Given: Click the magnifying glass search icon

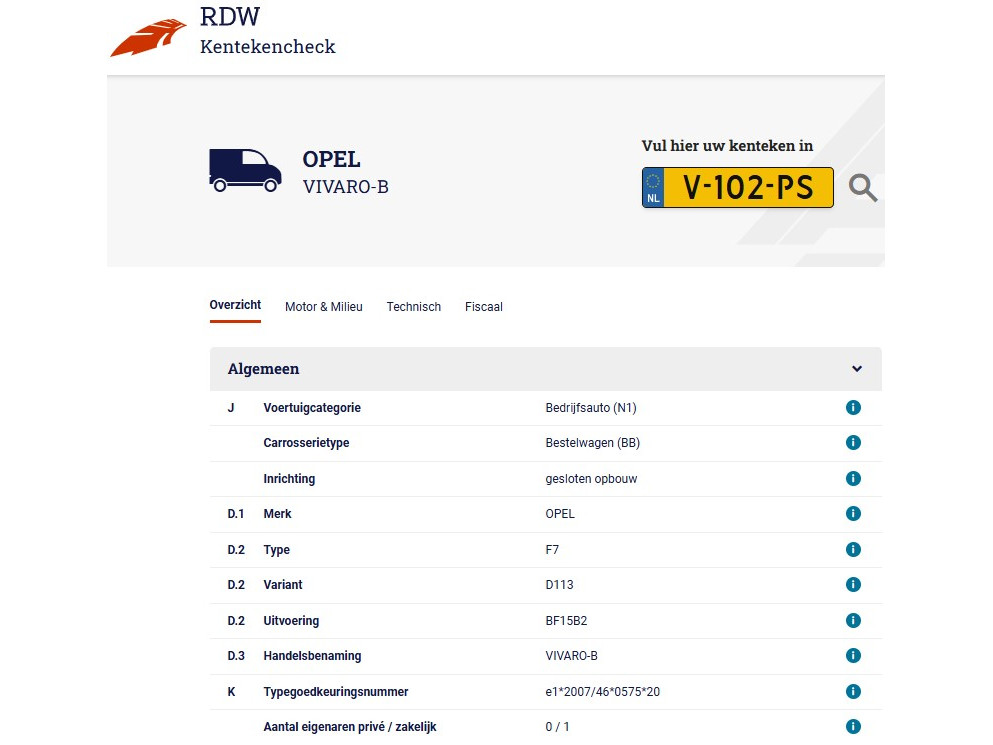Looking at the screenshot, I should click(x=863, y=188).
